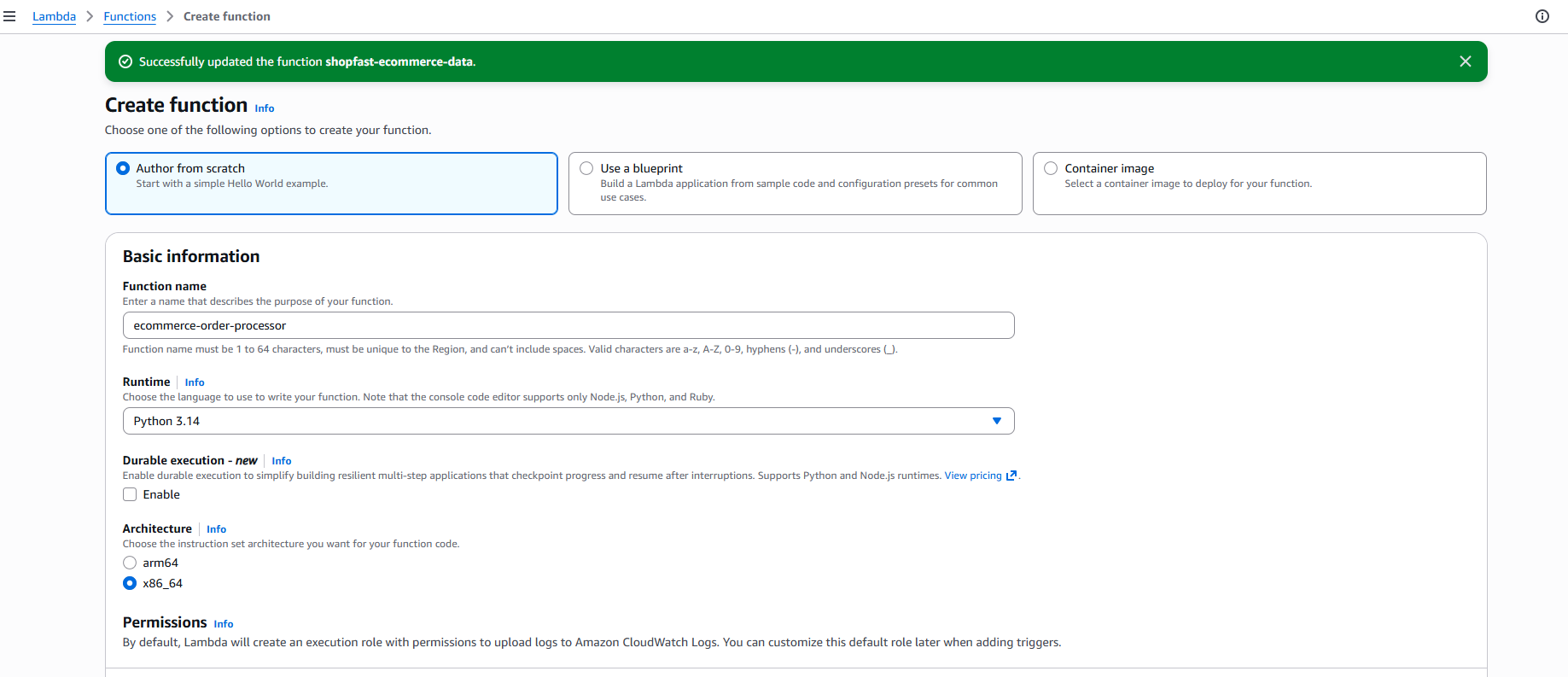Navigate to Functions breadcrumb link
The width and height of the screenshot is (1568, 677).
pos(130,16)
